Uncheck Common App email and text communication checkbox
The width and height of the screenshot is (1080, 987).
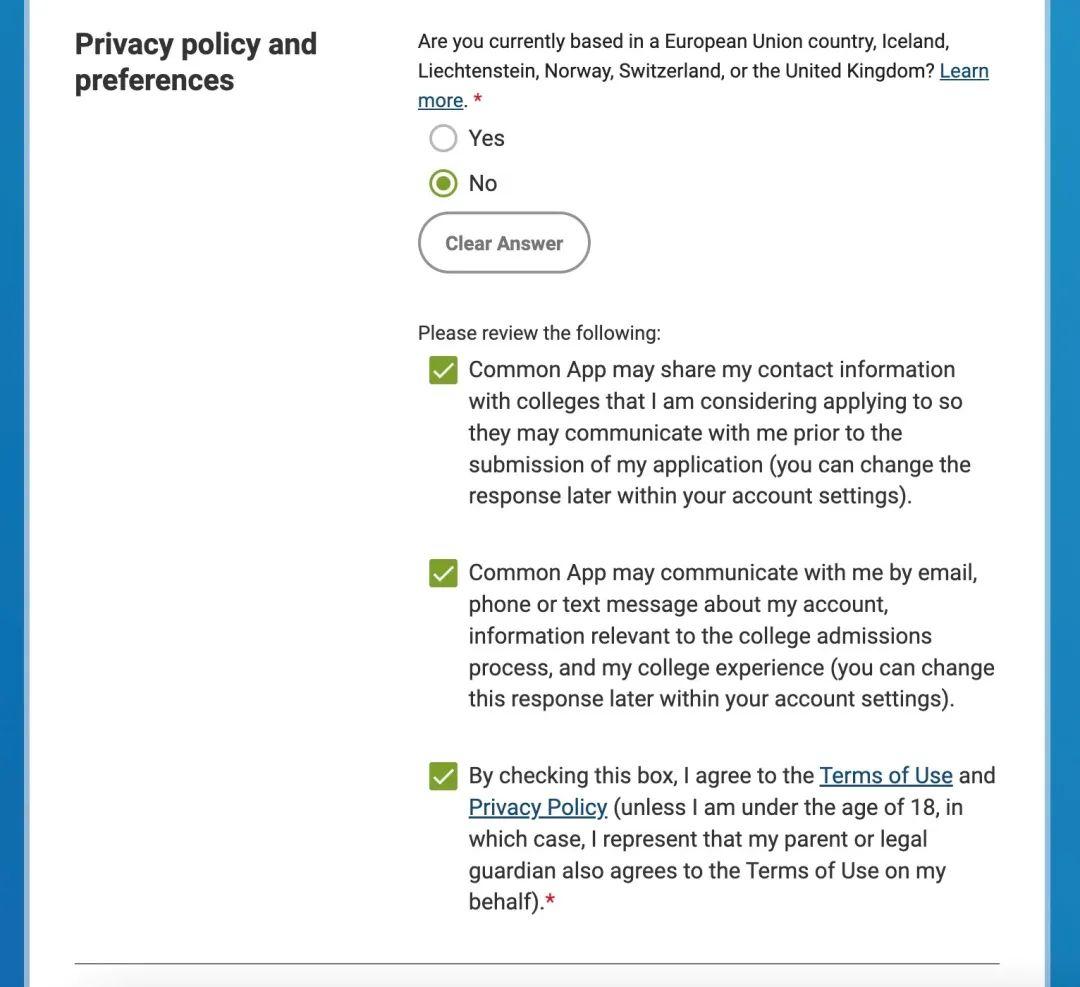coord(443,573)
